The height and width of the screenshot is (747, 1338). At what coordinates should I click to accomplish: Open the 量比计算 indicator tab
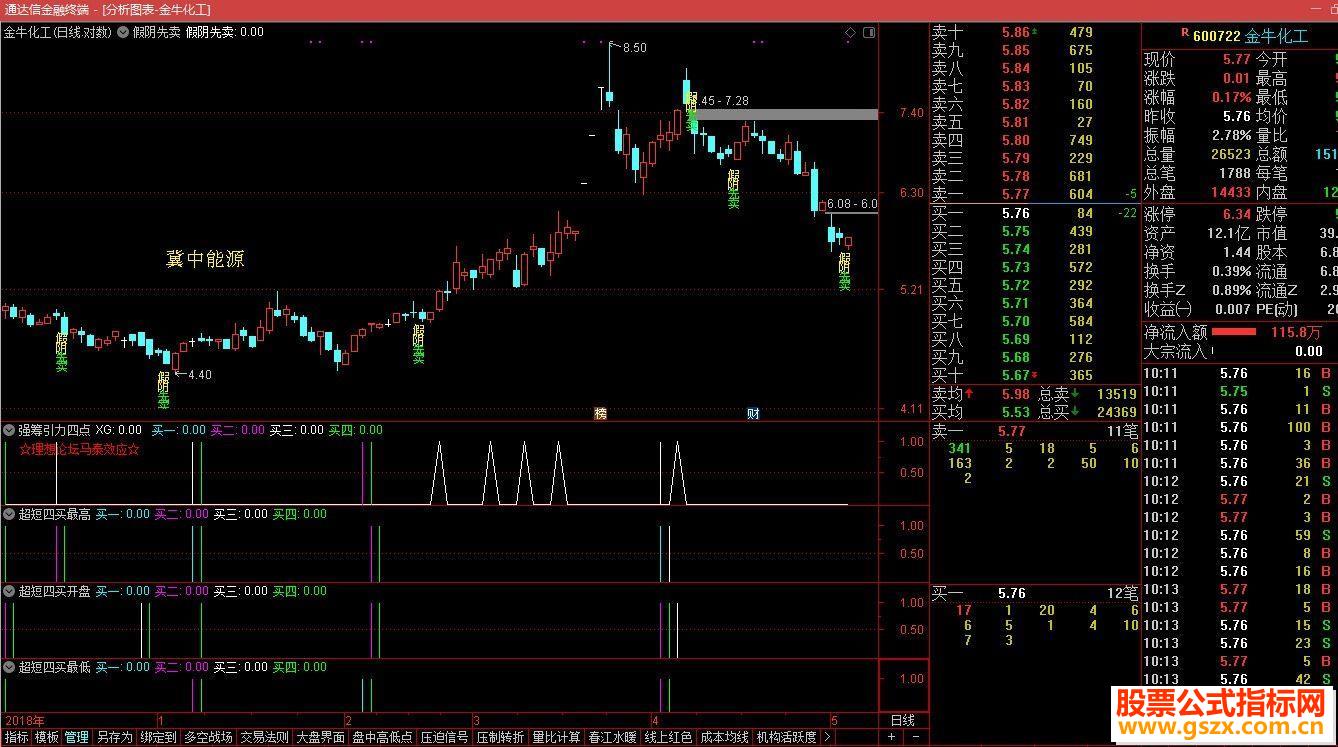coord(556,738)
